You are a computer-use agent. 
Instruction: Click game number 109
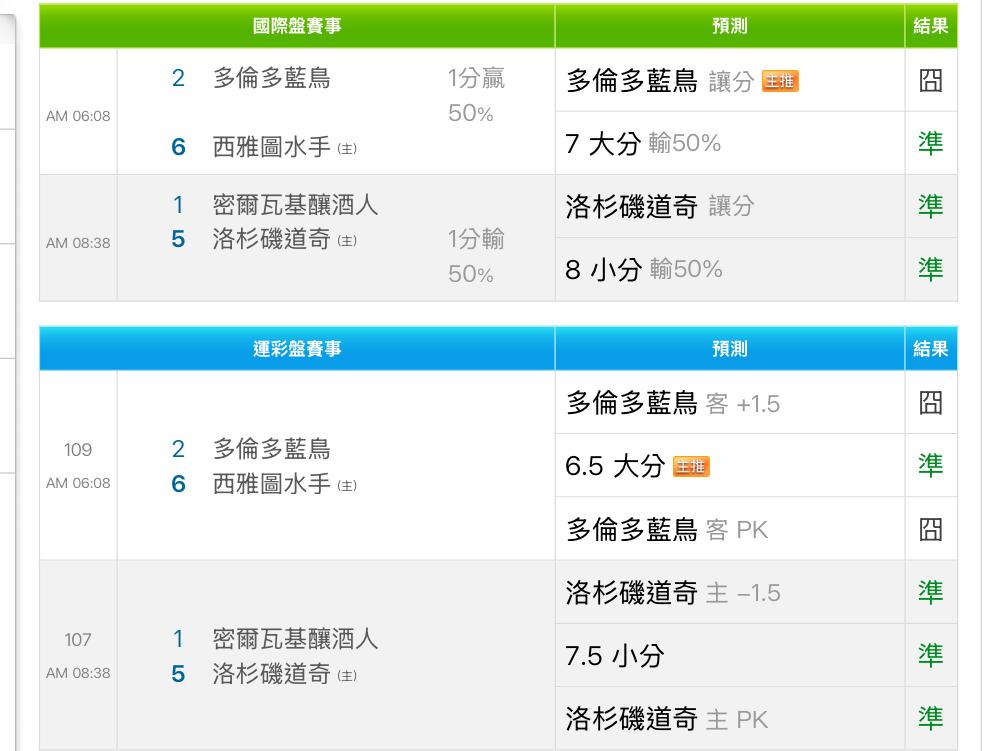pos(78,450)
